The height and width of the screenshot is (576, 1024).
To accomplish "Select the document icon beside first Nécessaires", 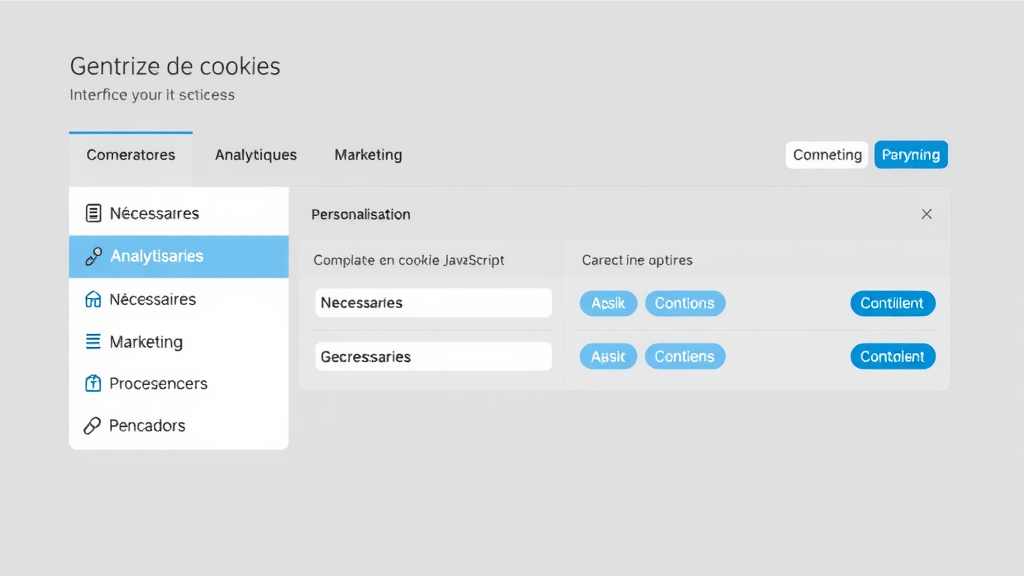I will [94, 212].
